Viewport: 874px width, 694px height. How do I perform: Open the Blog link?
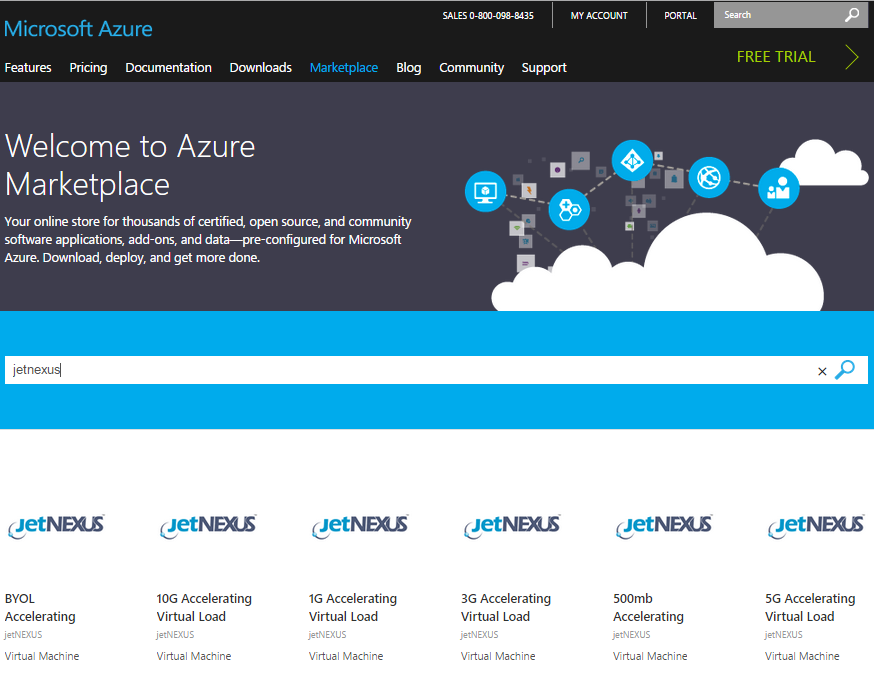(x=409, y=67)
